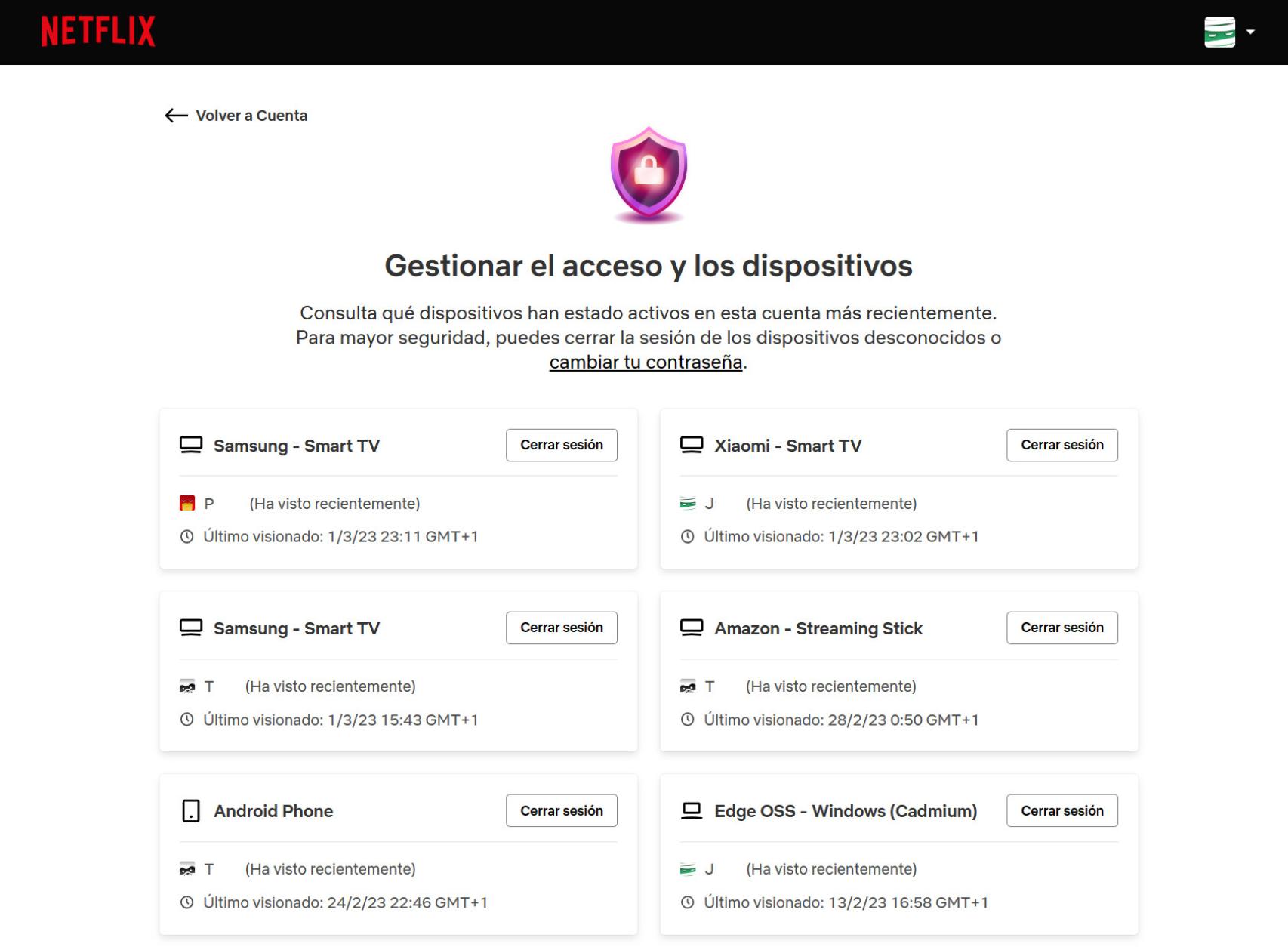The image size is (1288, 947).
Task: Sign out the Android Phone
Action: click(562, 810)
